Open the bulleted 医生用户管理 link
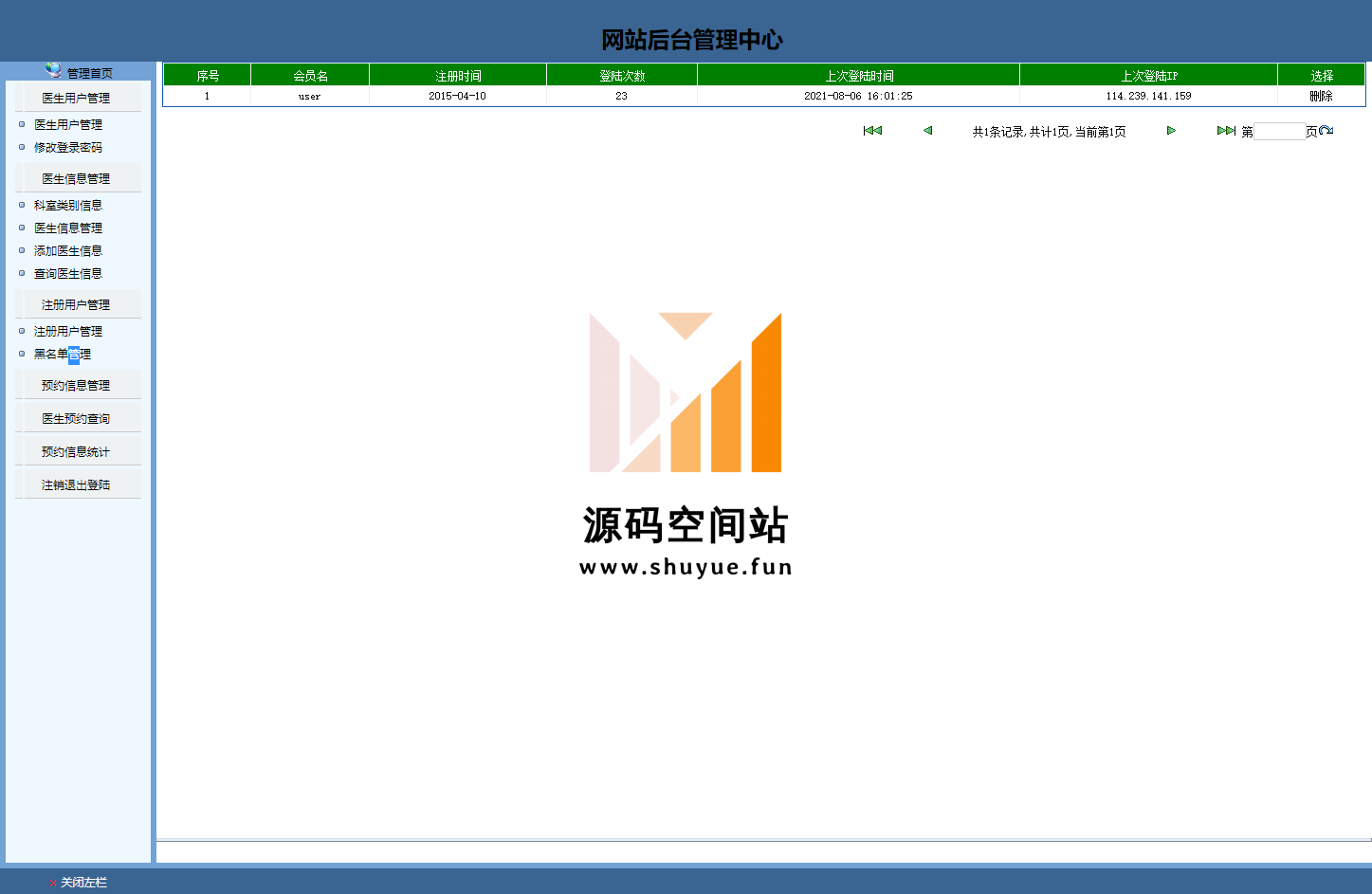This screenshot has height=894, width=1372. pyautogui.click(x=68, y=124)
